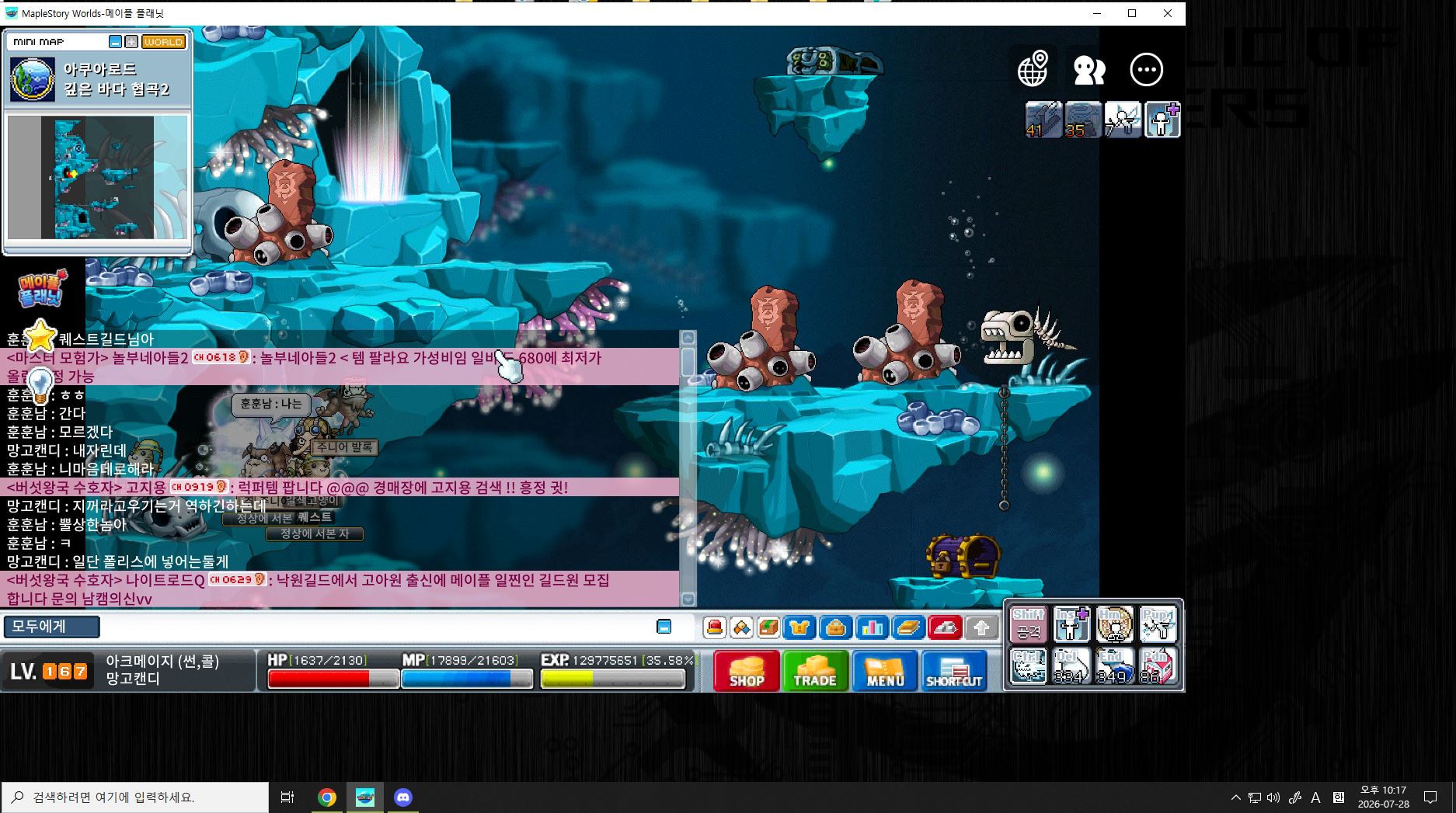Screen dimensions: 1456x813
Task: Open the stats bar-chart icon
Action: [x=872, y=627]
